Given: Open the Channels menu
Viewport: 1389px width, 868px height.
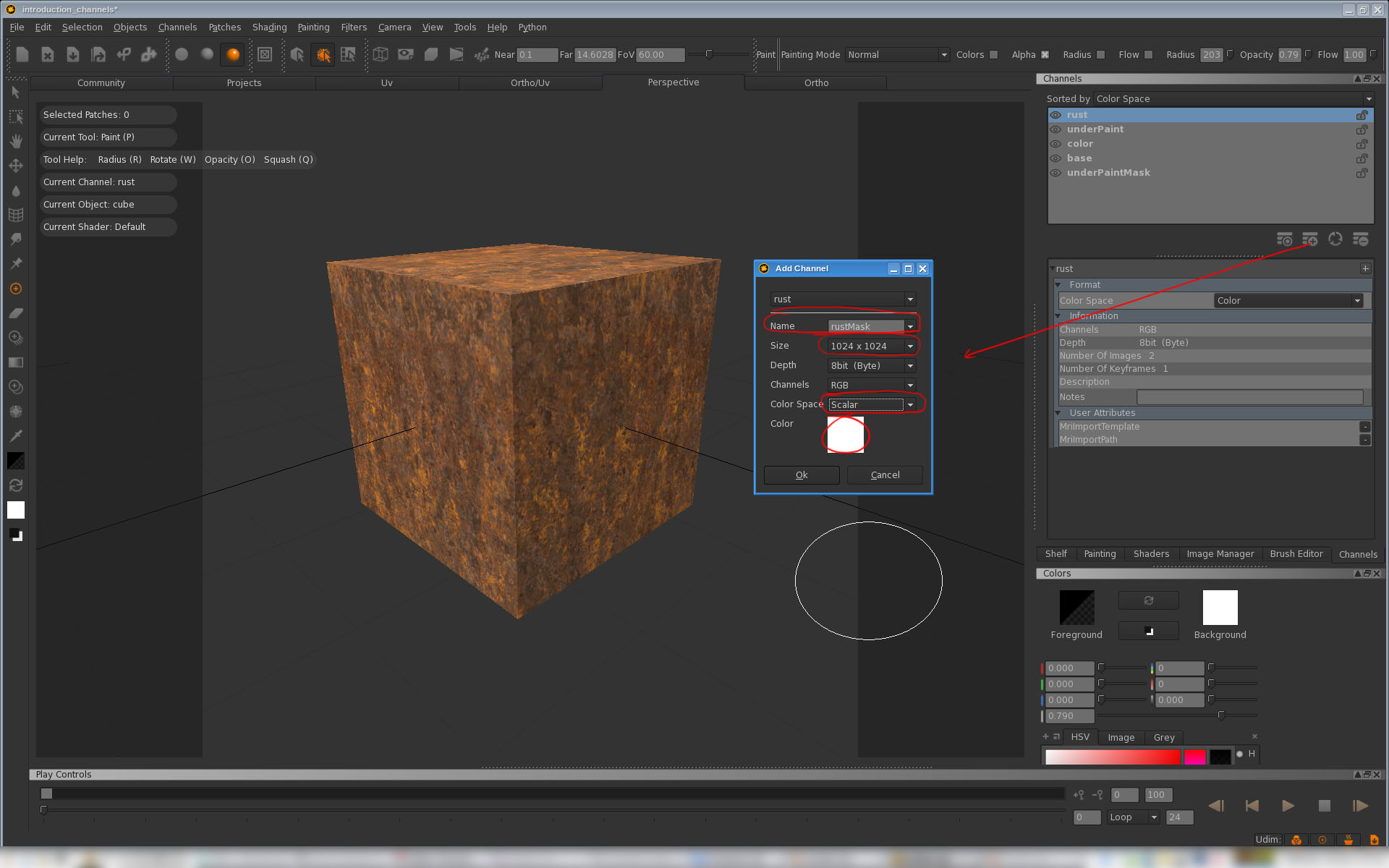Looking at the screenshot, I should coord(177,27).
